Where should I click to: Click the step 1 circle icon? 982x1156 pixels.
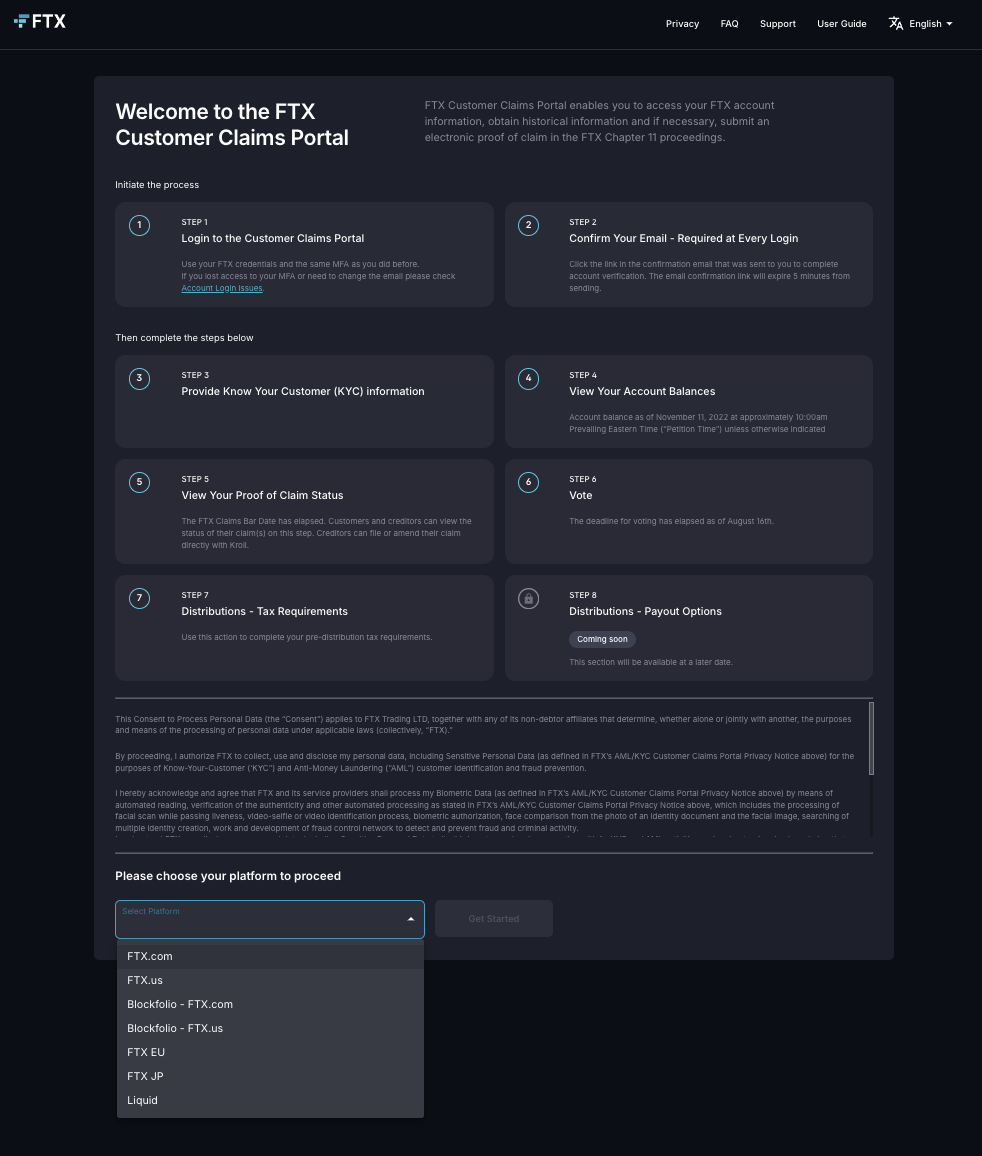[140, 225]
